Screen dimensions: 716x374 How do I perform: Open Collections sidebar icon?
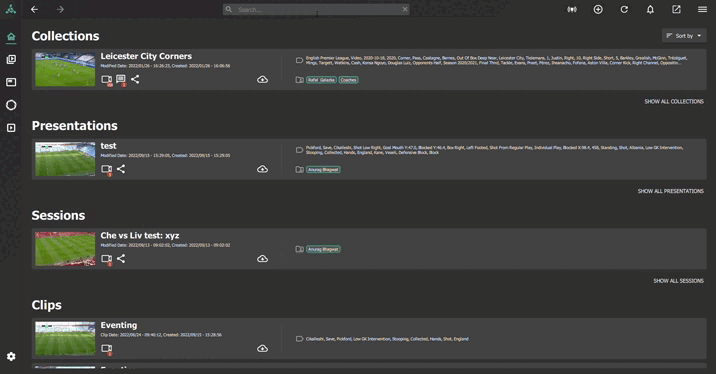11,59
